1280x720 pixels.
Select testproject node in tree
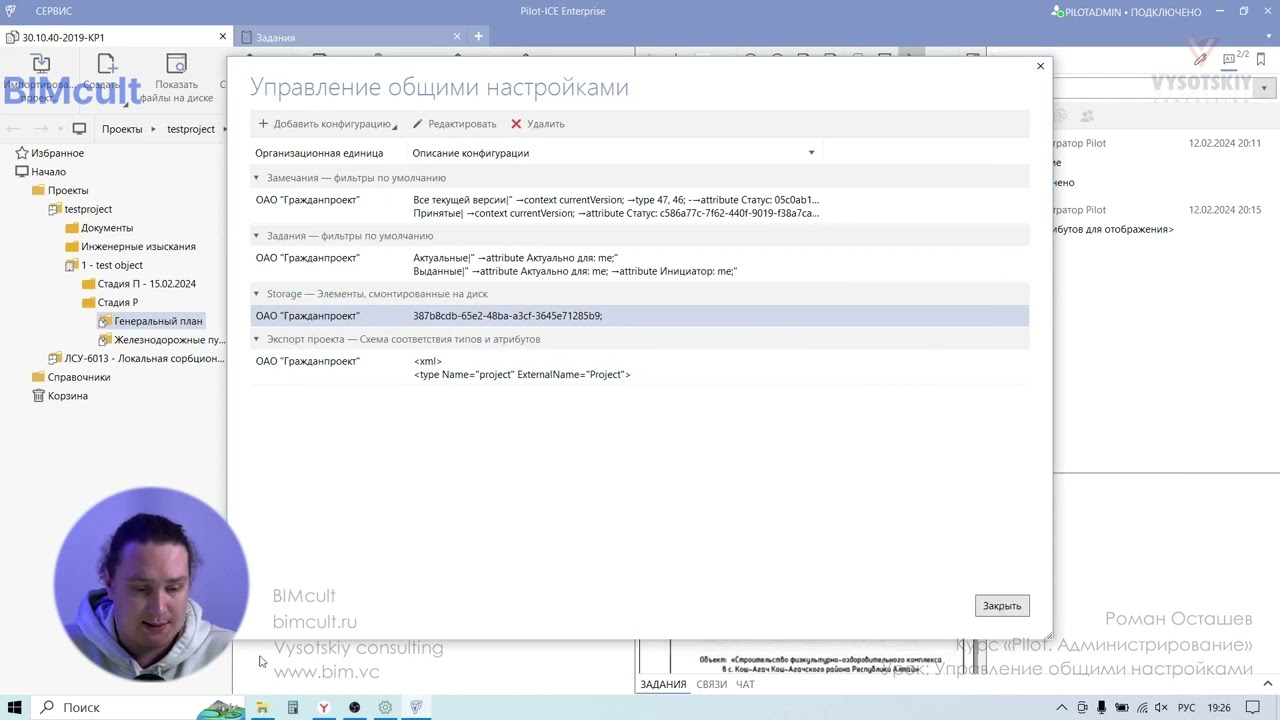(x=88, y=209)
